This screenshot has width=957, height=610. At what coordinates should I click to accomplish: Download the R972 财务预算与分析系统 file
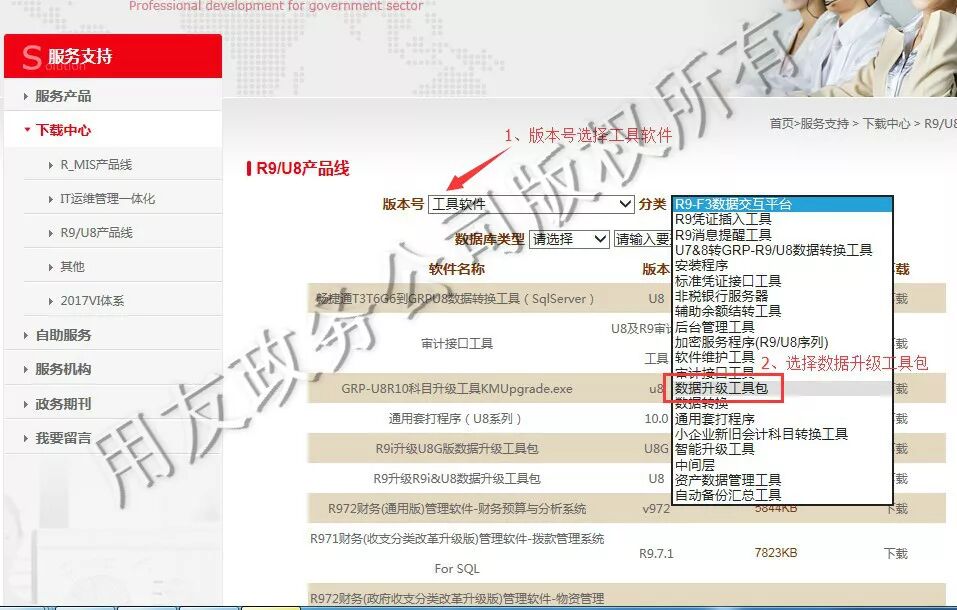point(897,509)
